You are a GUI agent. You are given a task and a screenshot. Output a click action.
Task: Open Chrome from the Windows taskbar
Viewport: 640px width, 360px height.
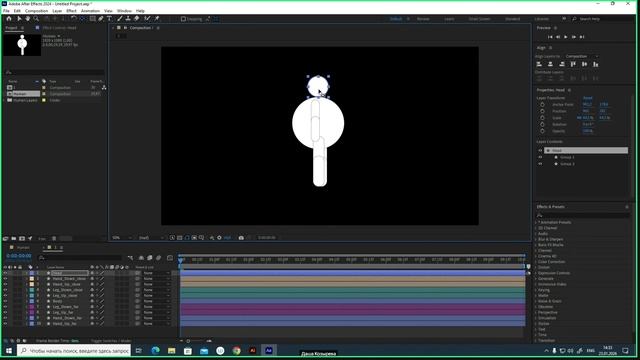[236, 351]
